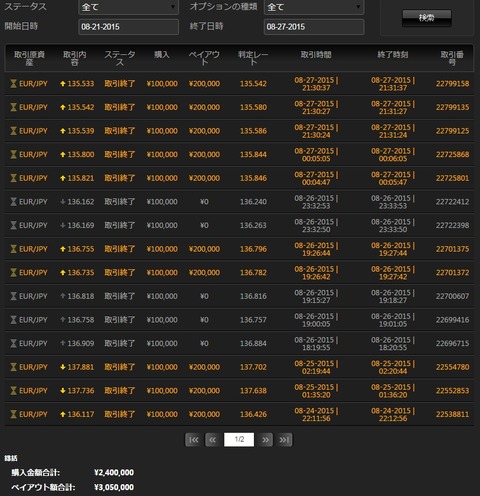Click hourglass icon of trade 22725868
The width and height of the screenshot is (480, 496).
[13, 155]
